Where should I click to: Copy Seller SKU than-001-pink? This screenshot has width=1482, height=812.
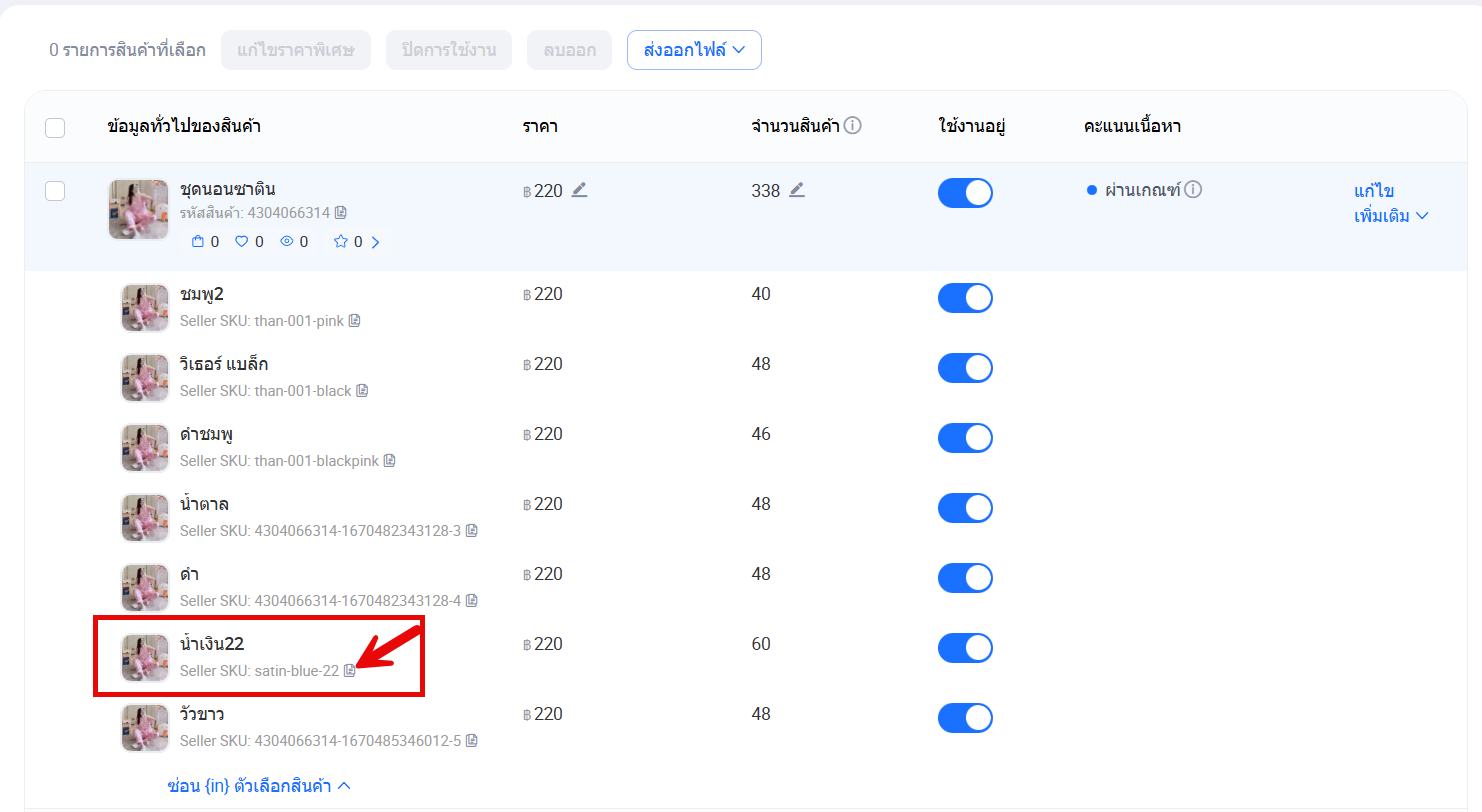pyautogui.click(x=354, y=321)
